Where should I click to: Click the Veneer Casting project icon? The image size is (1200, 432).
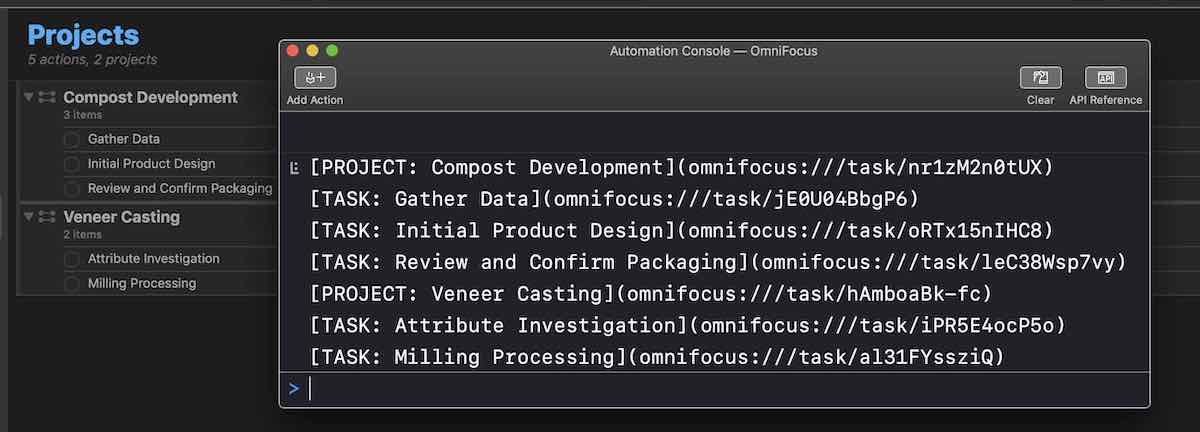(47, 217)
